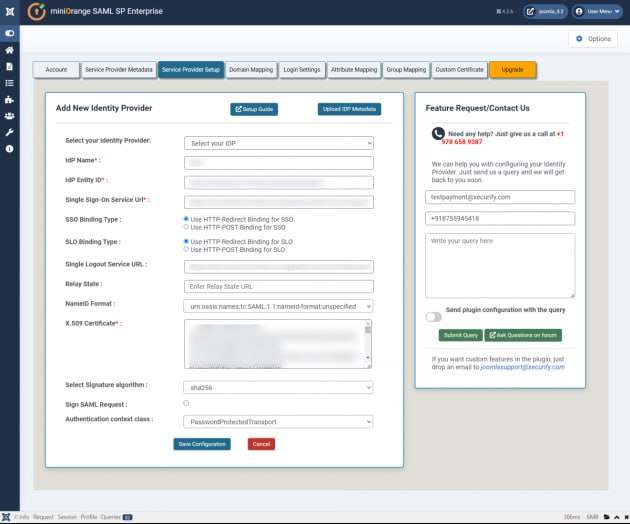This screenshot has width=630, height=524.
Task: Click the miniOrange logo icon
Action: (x=36, y=11)
